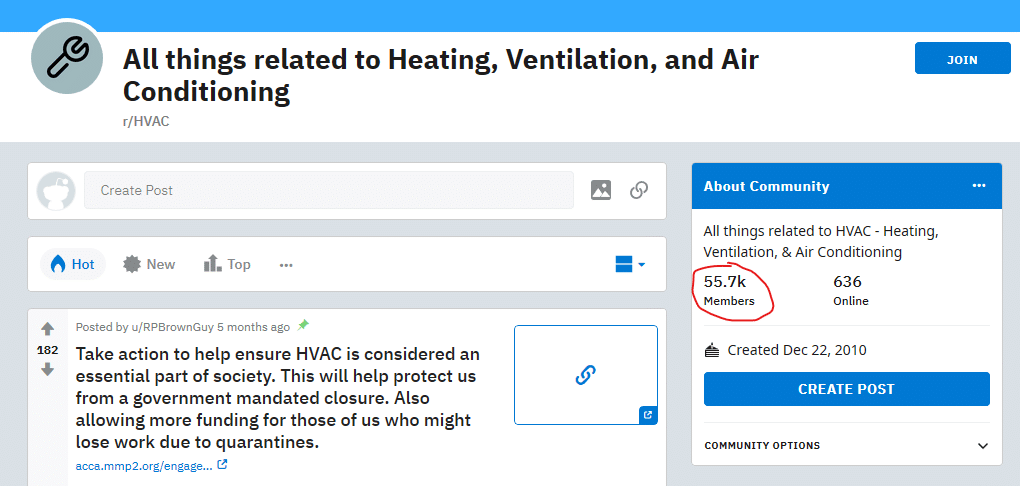Click the Reddit avatar next to Create Post

tap(56, 191)
